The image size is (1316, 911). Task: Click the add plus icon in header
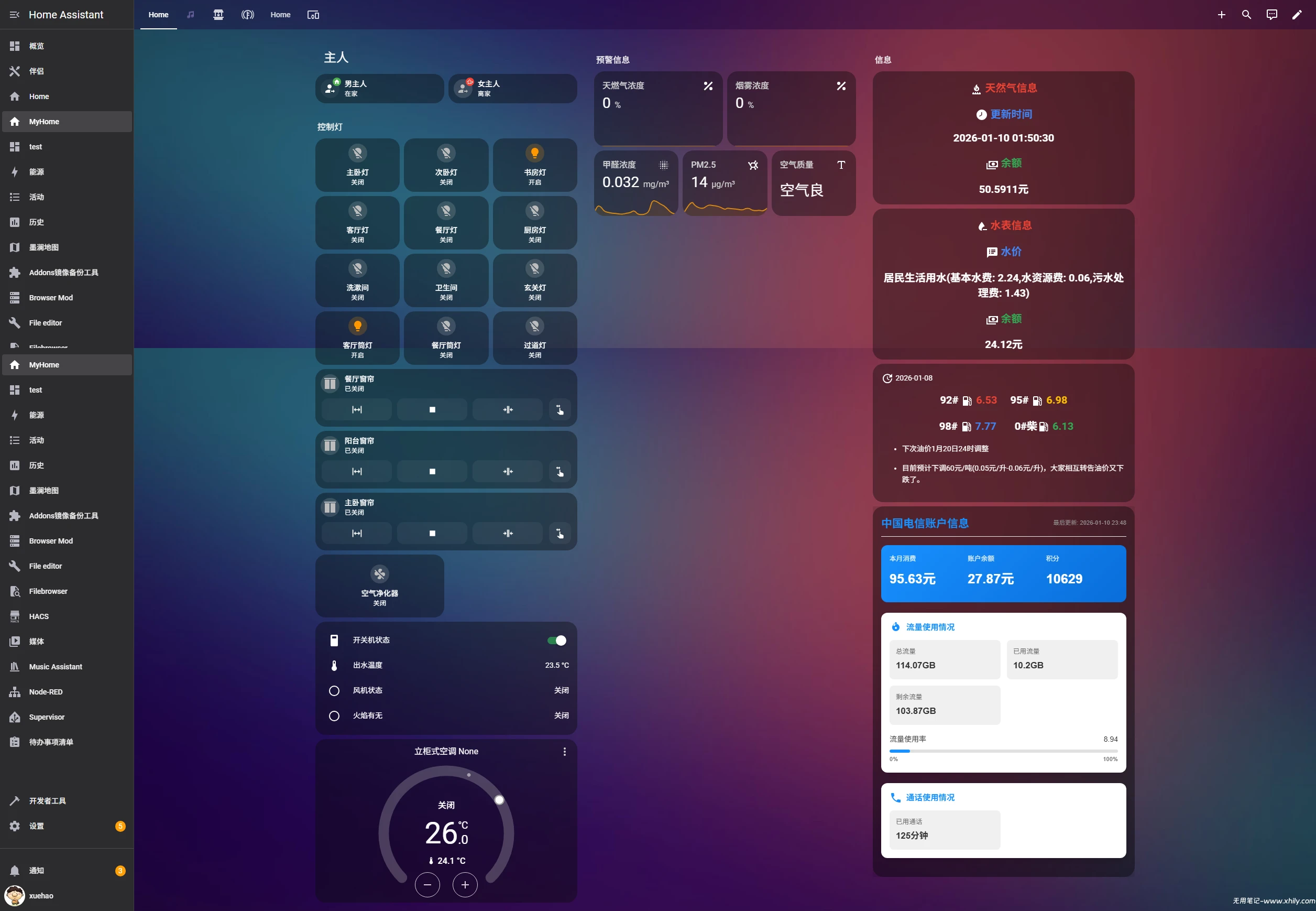(x=1221, y=15)
